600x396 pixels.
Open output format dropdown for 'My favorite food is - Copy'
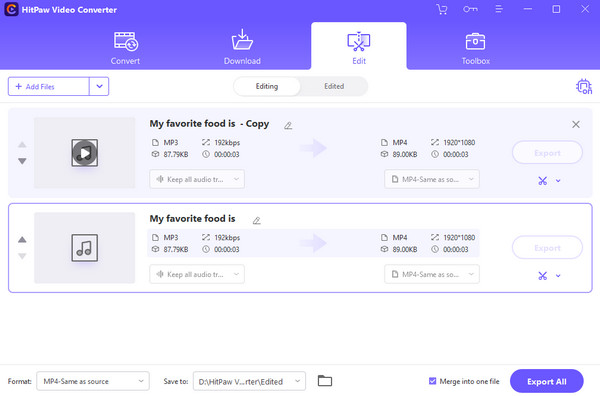coord(432,179)
